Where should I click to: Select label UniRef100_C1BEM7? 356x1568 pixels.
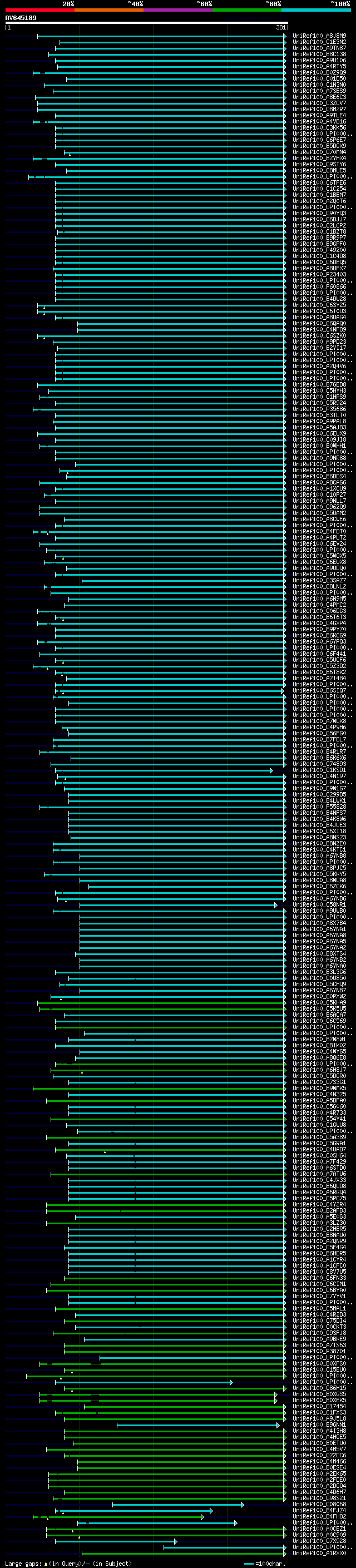[x=319, y=195]
